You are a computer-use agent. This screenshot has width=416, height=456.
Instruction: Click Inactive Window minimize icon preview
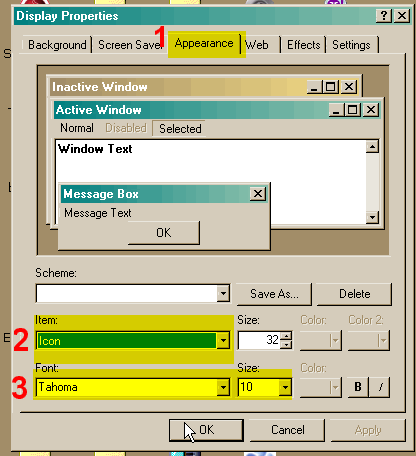[x=314, y=87]
